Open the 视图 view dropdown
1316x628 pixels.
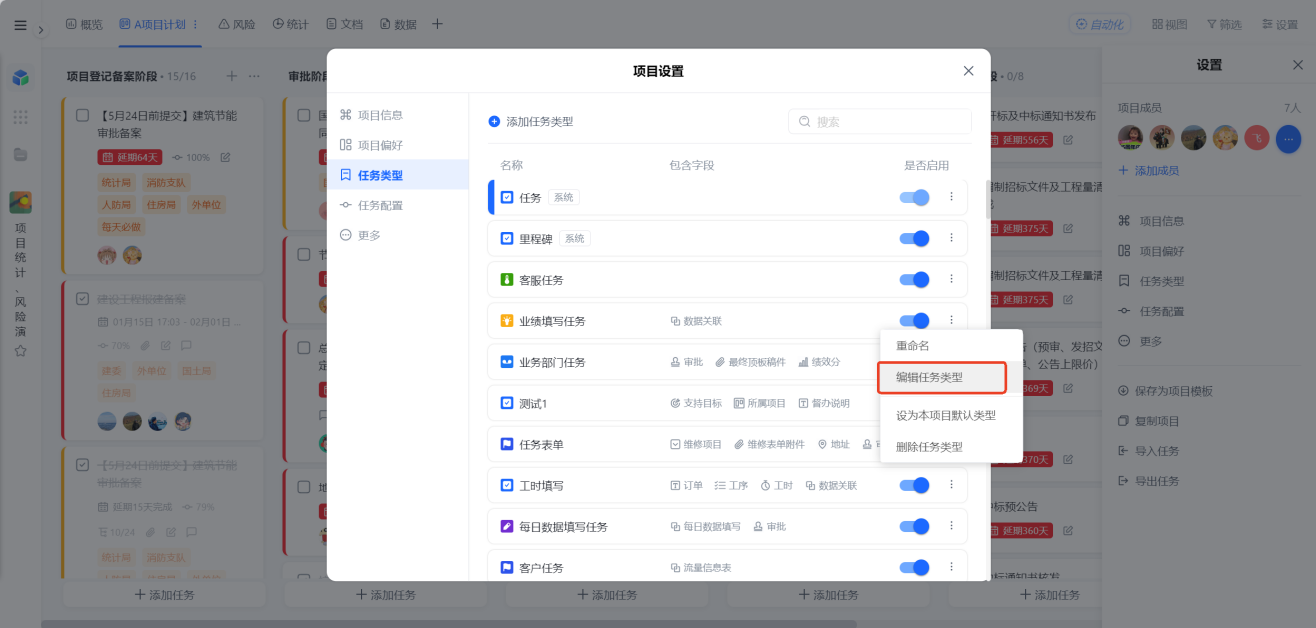tap(1169, 24)
